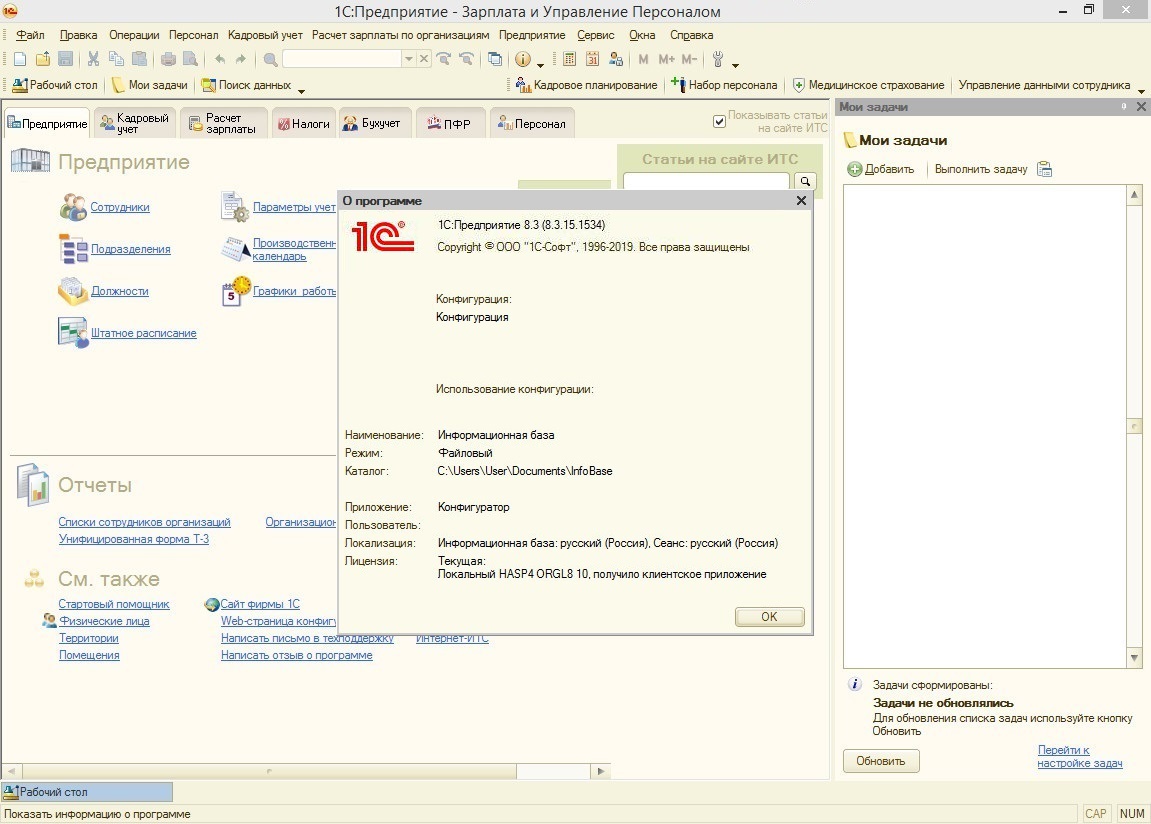Open the Унифицированная форма Т-3 link
Viewport: 1151px width, 824px height.
tap(134, 539)
